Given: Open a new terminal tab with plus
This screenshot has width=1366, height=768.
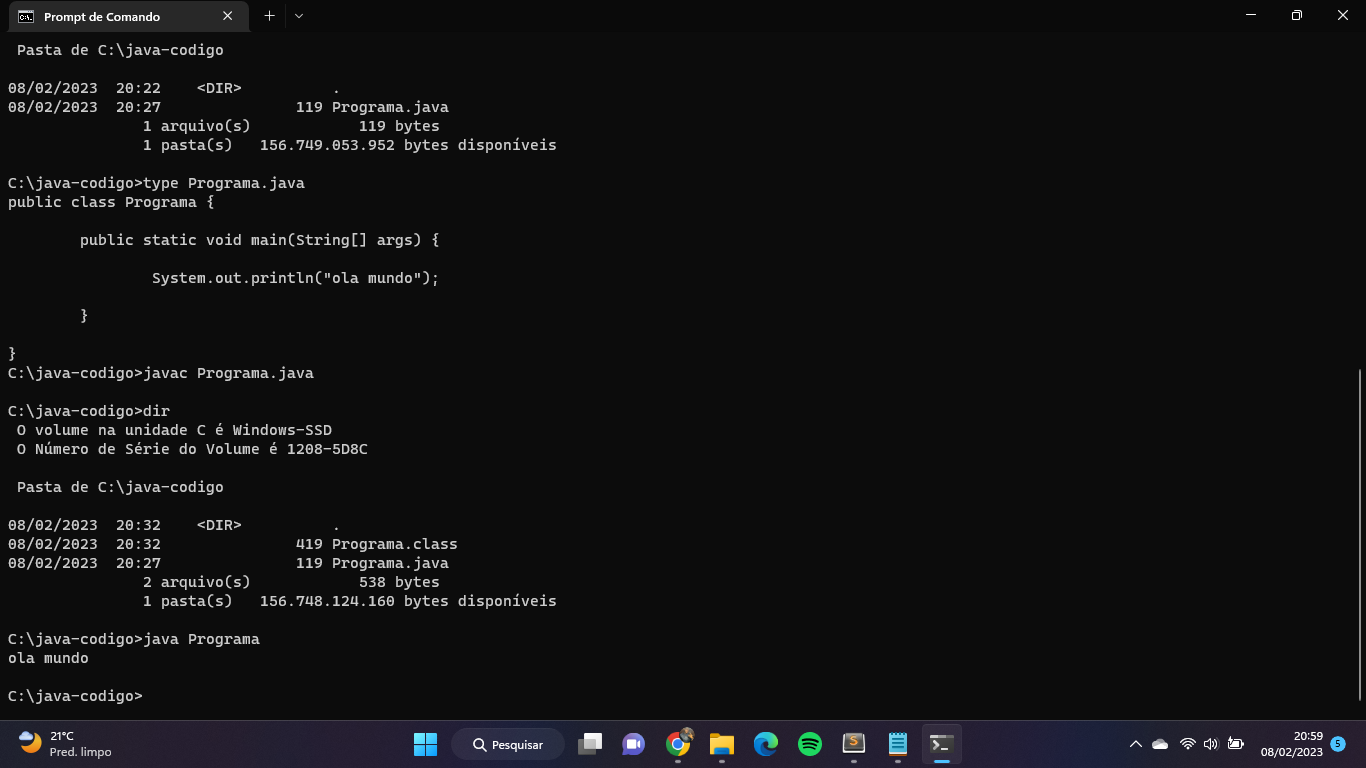Looking at the screenshot, I should [x=269, y=16].
